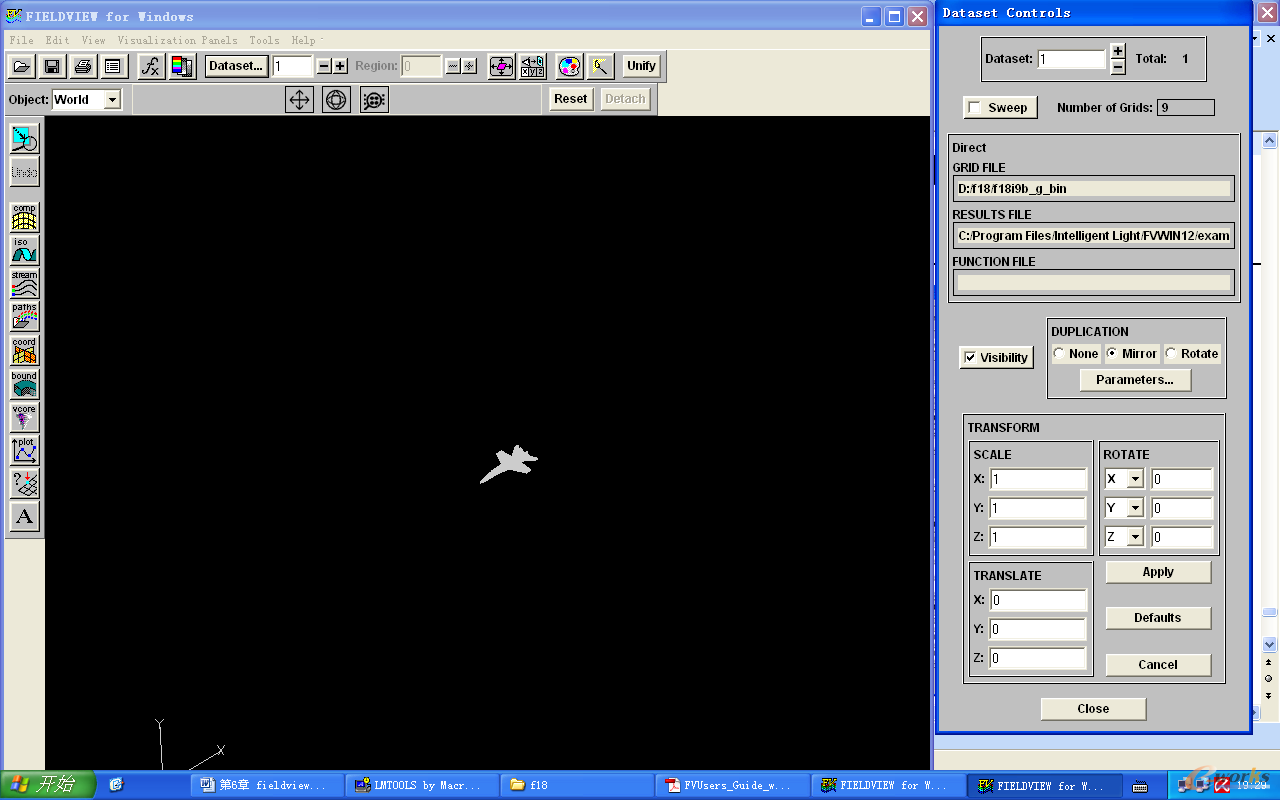Open the Edit menu
Viewport: 1280px width, 800px height.
coord(57,40)
